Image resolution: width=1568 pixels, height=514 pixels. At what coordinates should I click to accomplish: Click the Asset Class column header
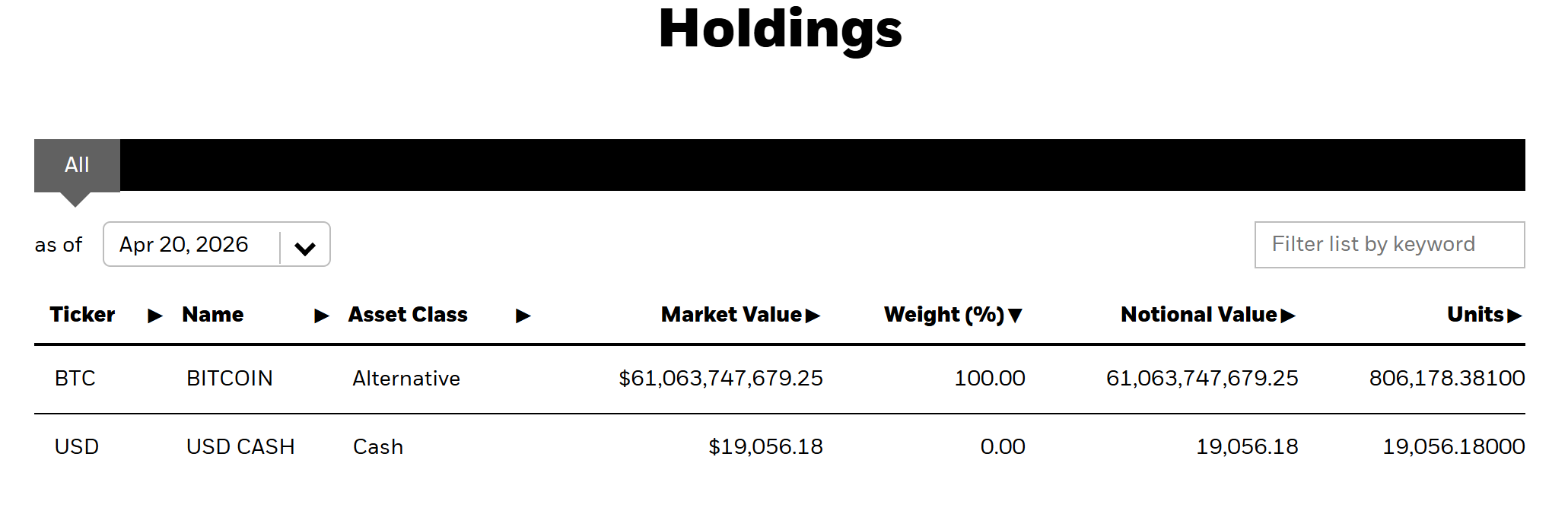[x=408, y=315]
